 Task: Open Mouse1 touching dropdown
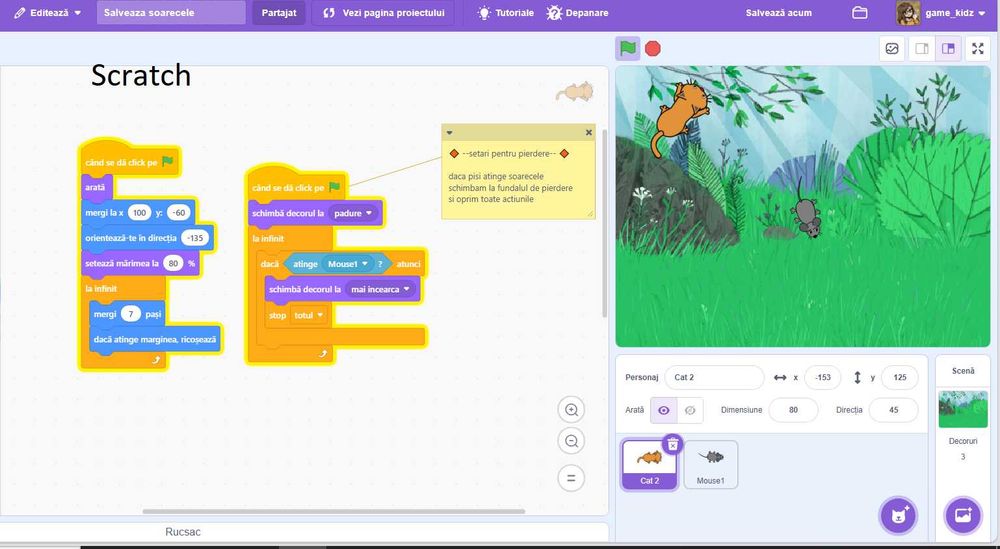pyautogui.click(x=348, y=263)
